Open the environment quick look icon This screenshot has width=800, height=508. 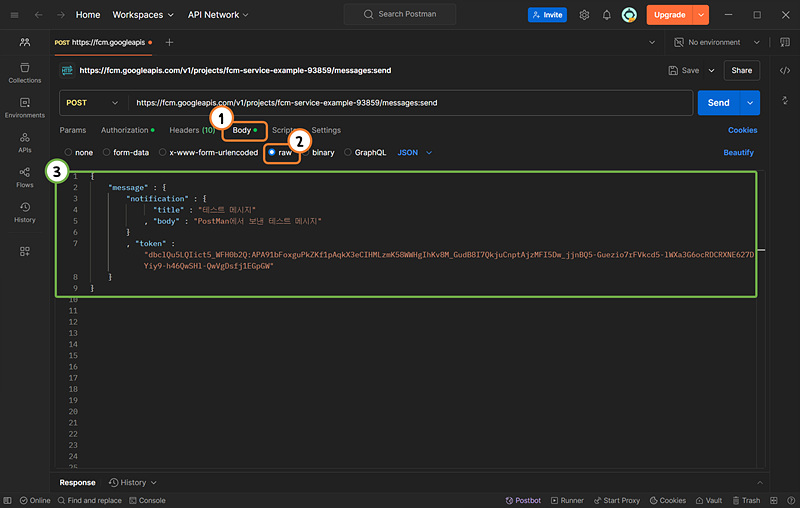[x=785, y=42]
